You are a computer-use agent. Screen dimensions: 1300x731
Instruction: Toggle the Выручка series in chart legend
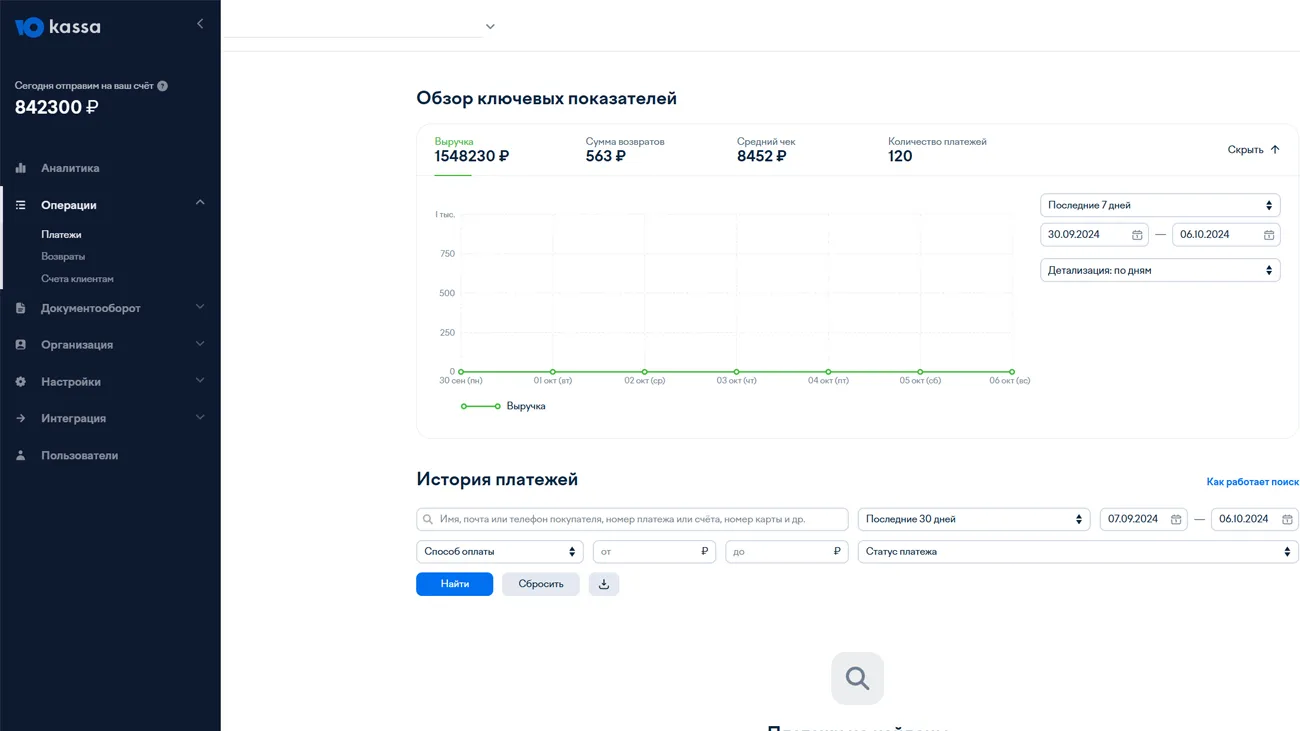point(504,406)
